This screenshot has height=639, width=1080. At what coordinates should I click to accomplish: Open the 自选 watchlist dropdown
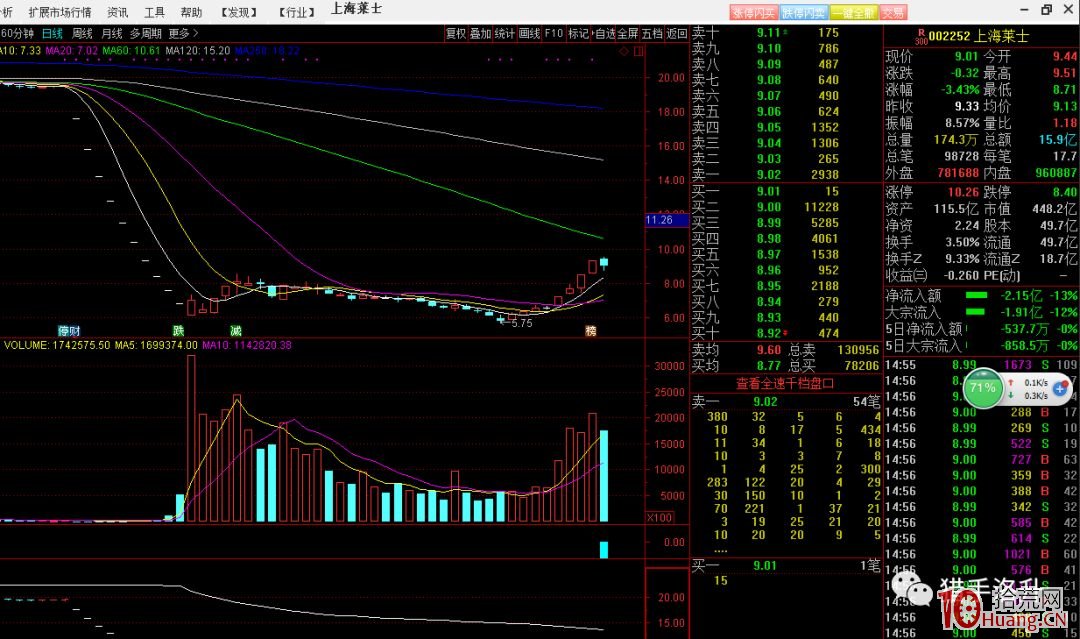(x=604, y=33)
